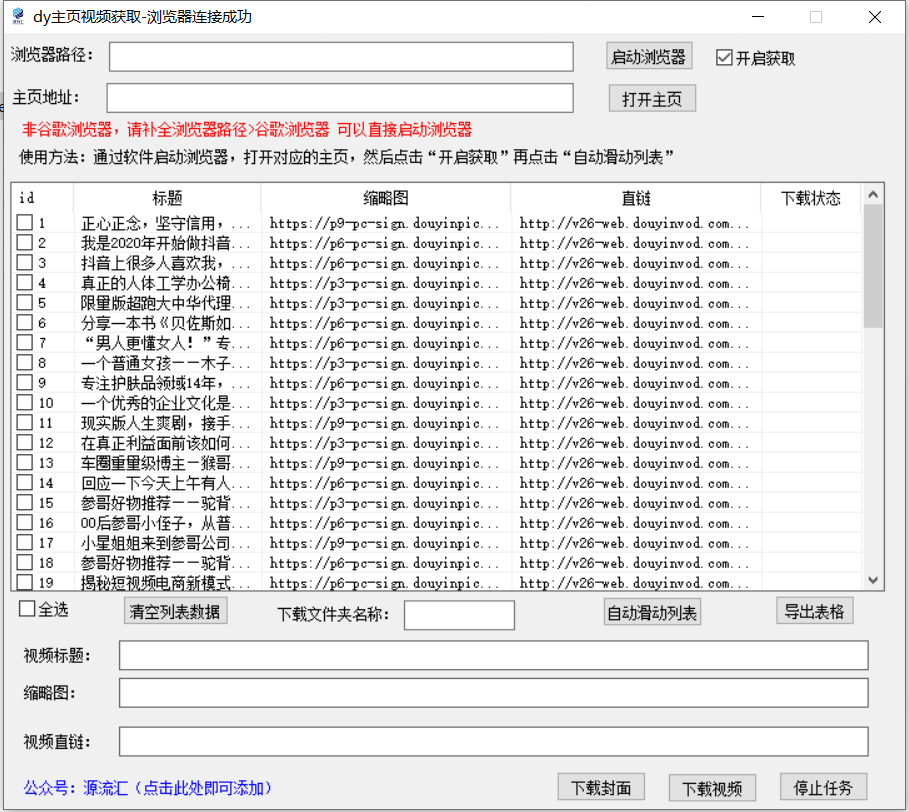
Task: Click the id column header
Action: pos(43,198)
